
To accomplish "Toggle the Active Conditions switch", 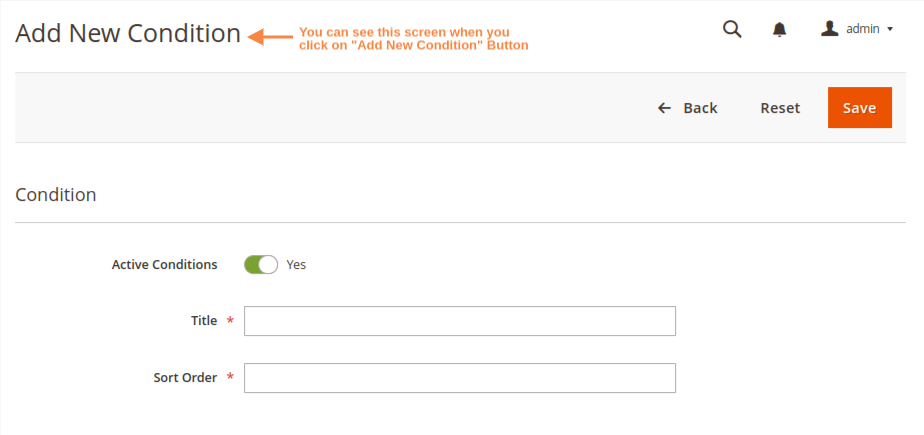I will (x=261, y=265).
